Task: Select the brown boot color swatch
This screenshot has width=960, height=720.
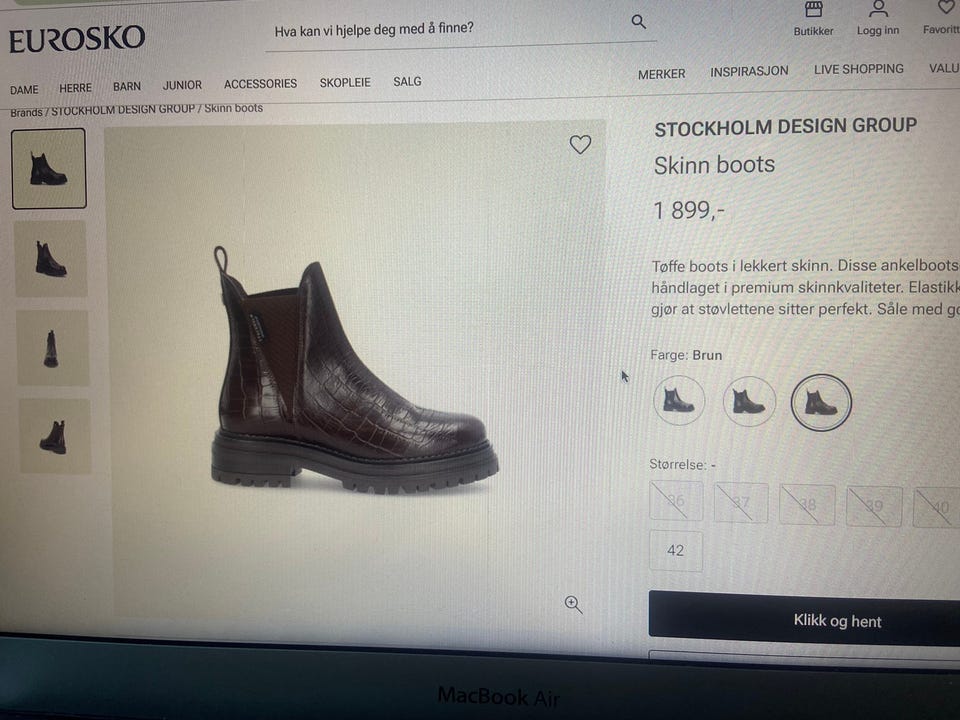Action: 821,402
